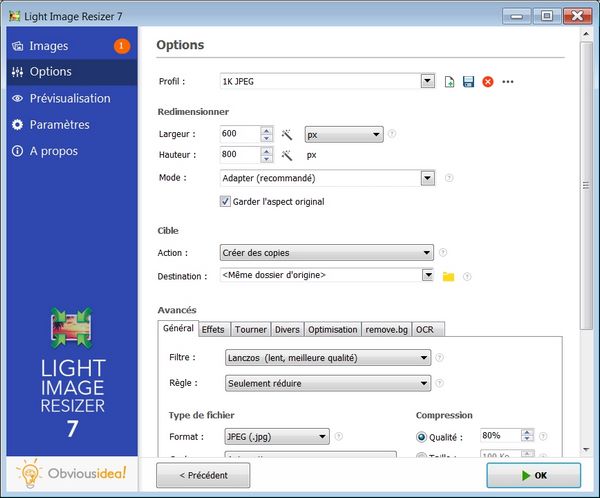Viewport: 600px width, 498px height.
Task: Open the Format dropdown JPEG (.jpg)
Action: pyautogui.click(x=277, y=436)
